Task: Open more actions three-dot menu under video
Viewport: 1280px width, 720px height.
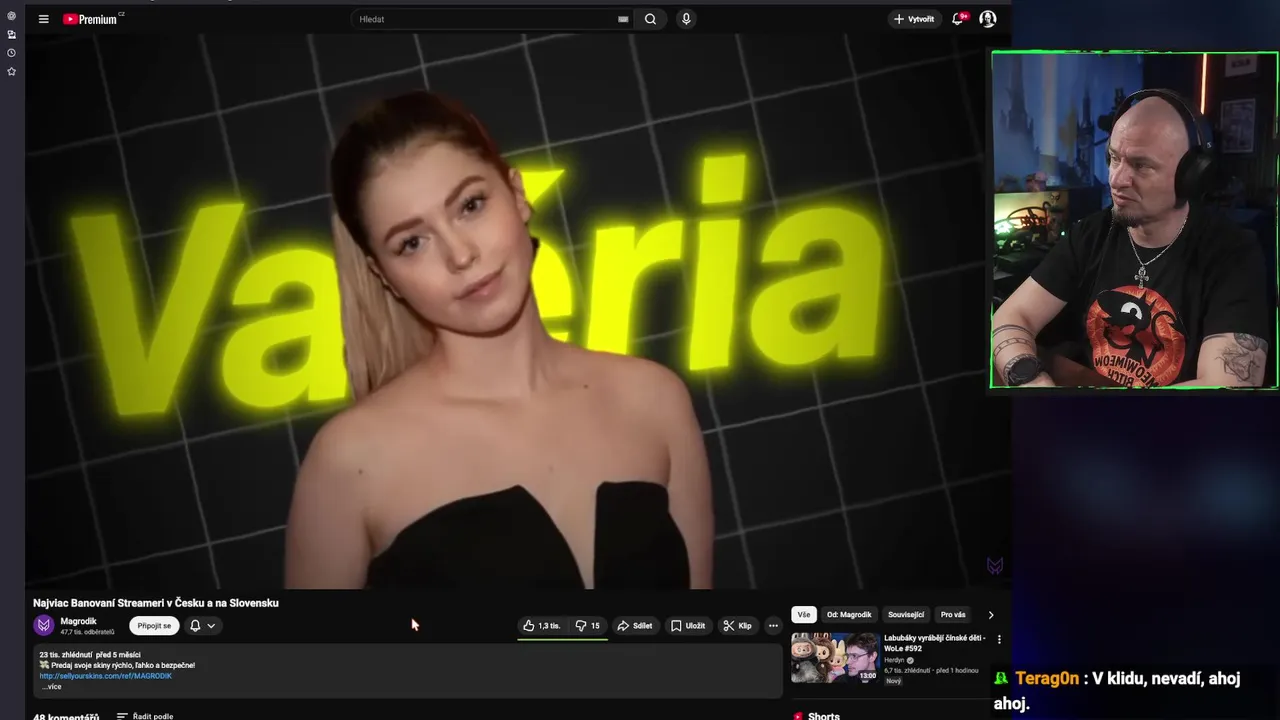Action: coord(773,626)
